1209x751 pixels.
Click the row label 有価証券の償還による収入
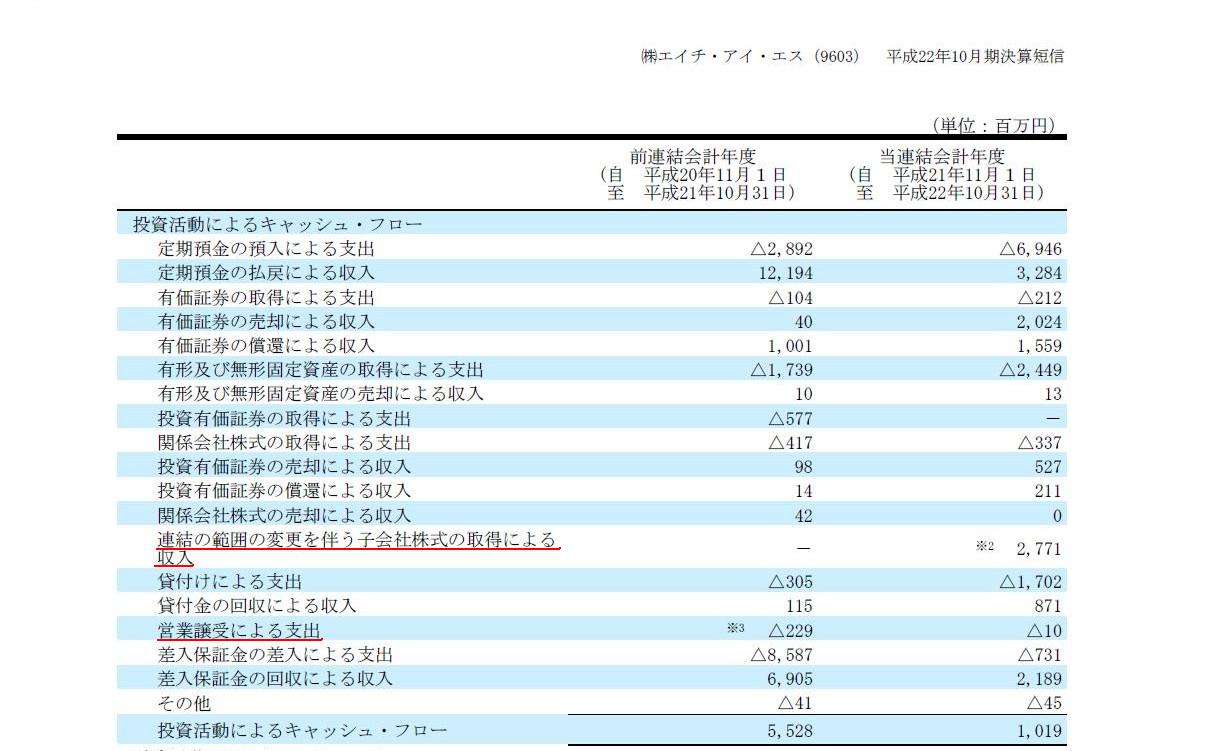click(266, 346)
